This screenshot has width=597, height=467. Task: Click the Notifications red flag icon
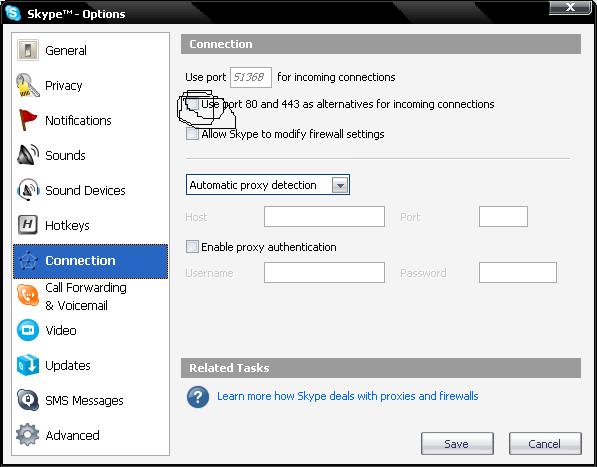click(27, 120)
